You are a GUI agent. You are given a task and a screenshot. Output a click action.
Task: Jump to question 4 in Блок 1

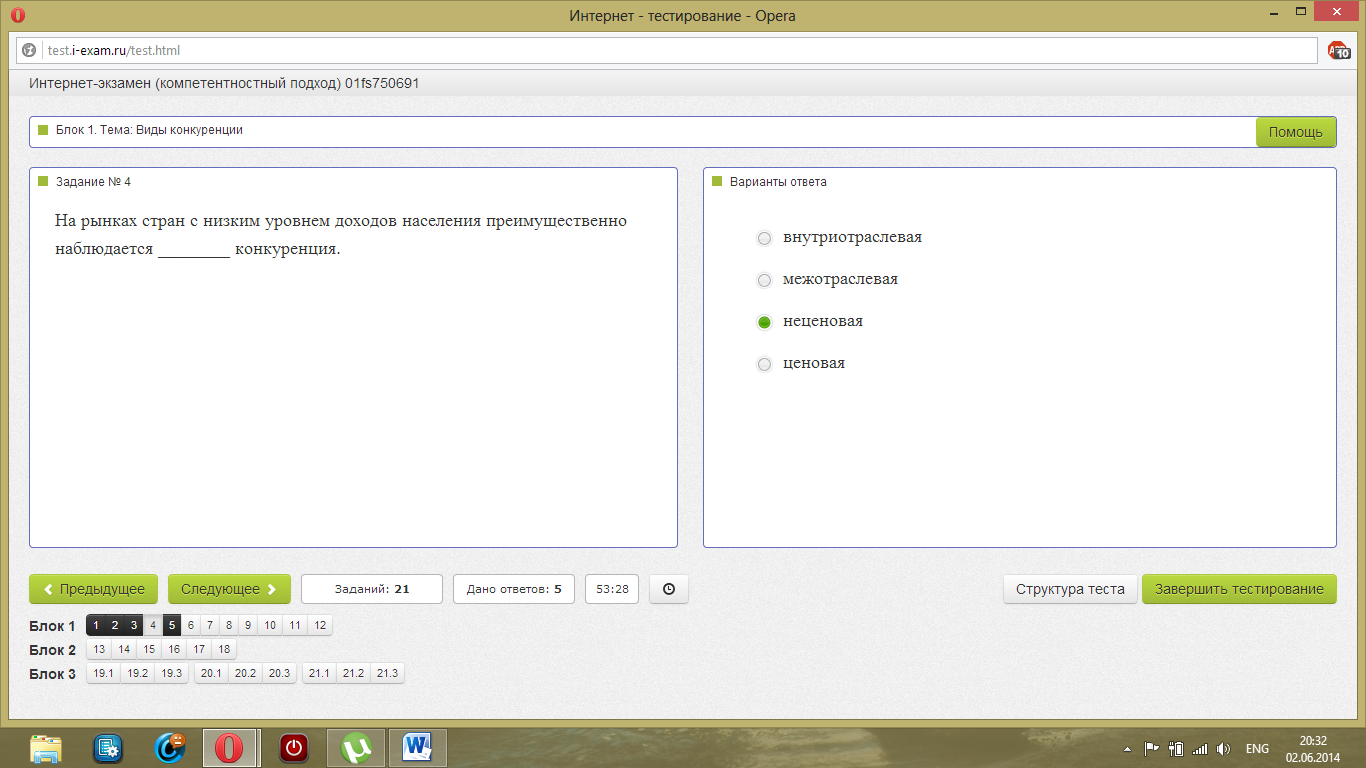[x=153, y=626]
